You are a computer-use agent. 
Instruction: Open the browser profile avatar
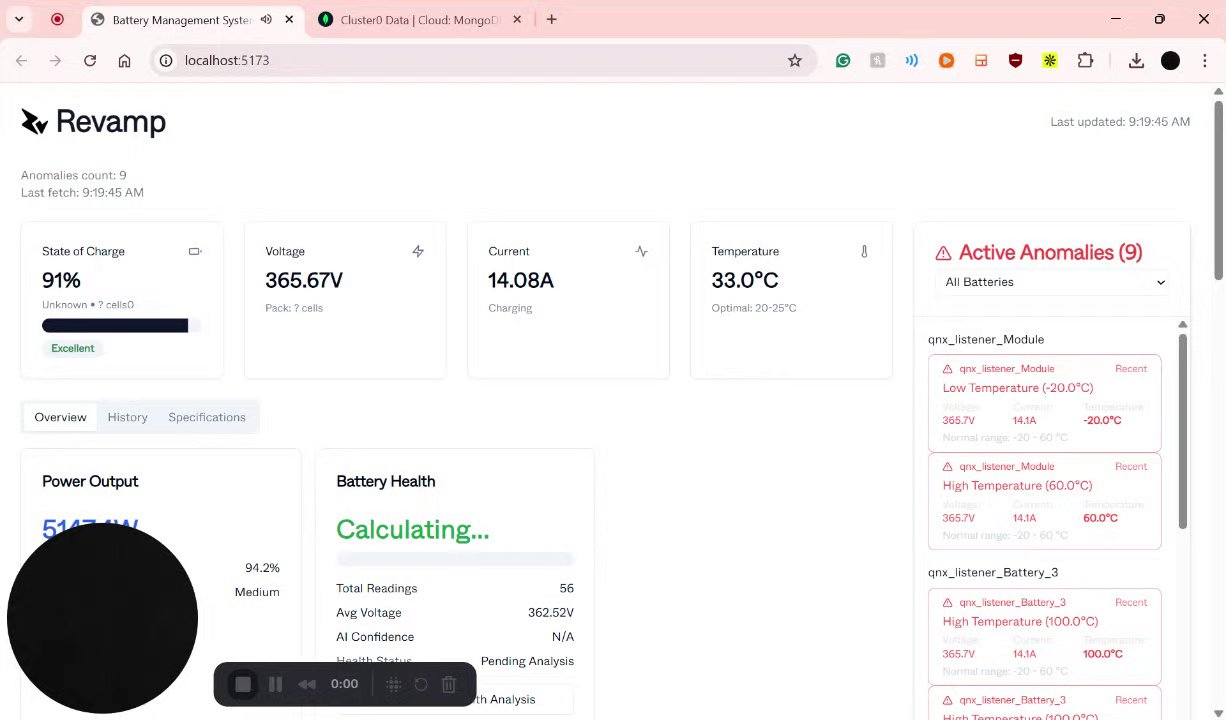click(x=1170, y=61)
